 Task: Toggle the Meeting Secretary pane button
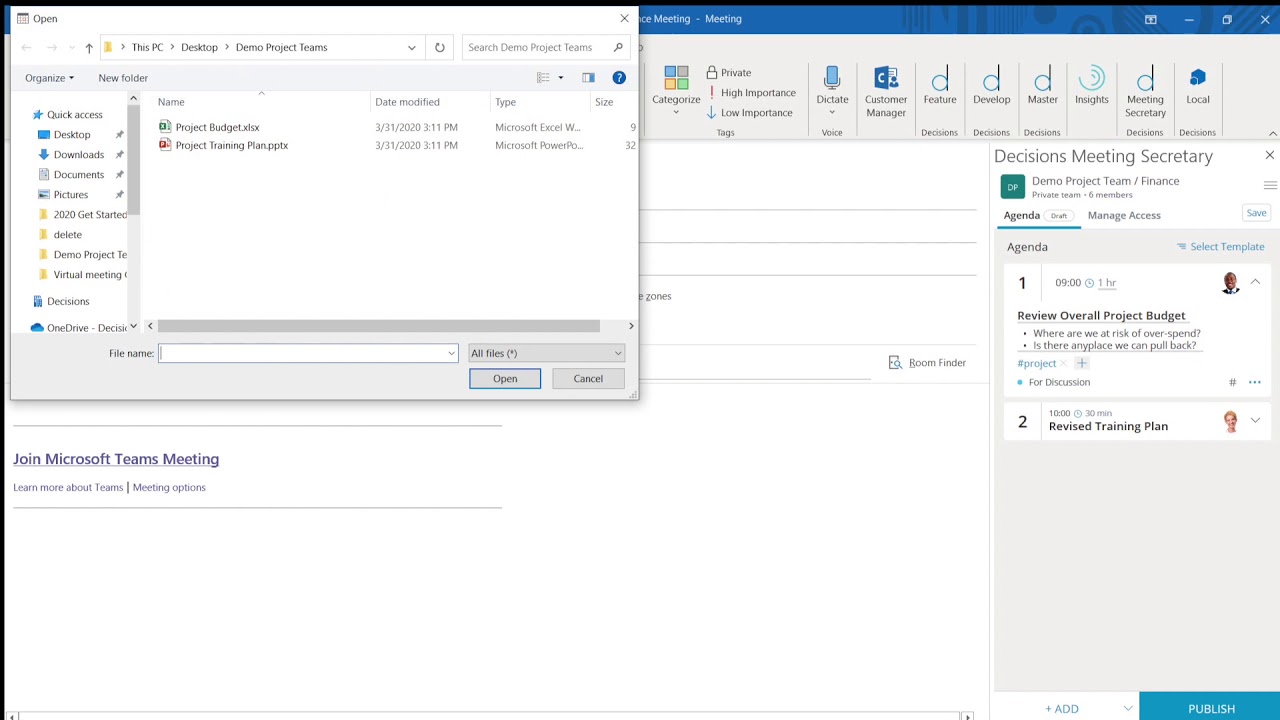click(x=1145, y=91)
